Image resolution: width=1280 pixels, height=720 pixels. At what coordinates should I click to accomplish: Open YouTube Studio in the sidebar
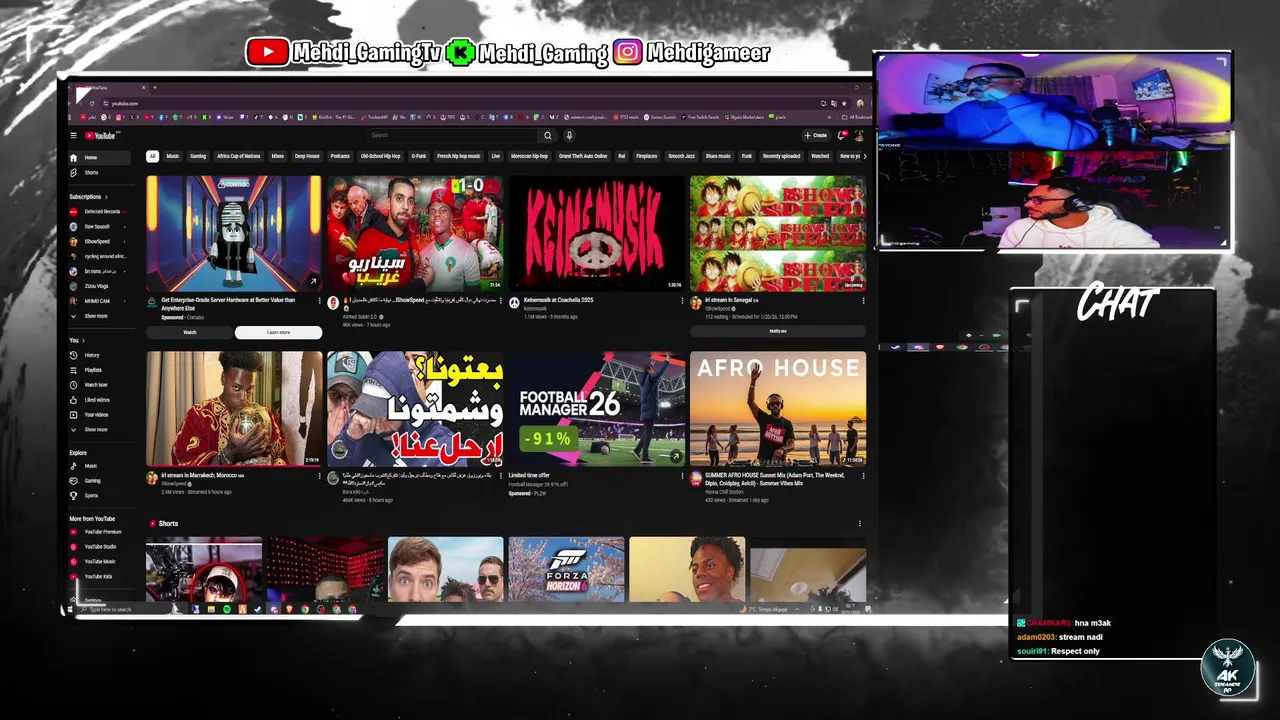99,547
